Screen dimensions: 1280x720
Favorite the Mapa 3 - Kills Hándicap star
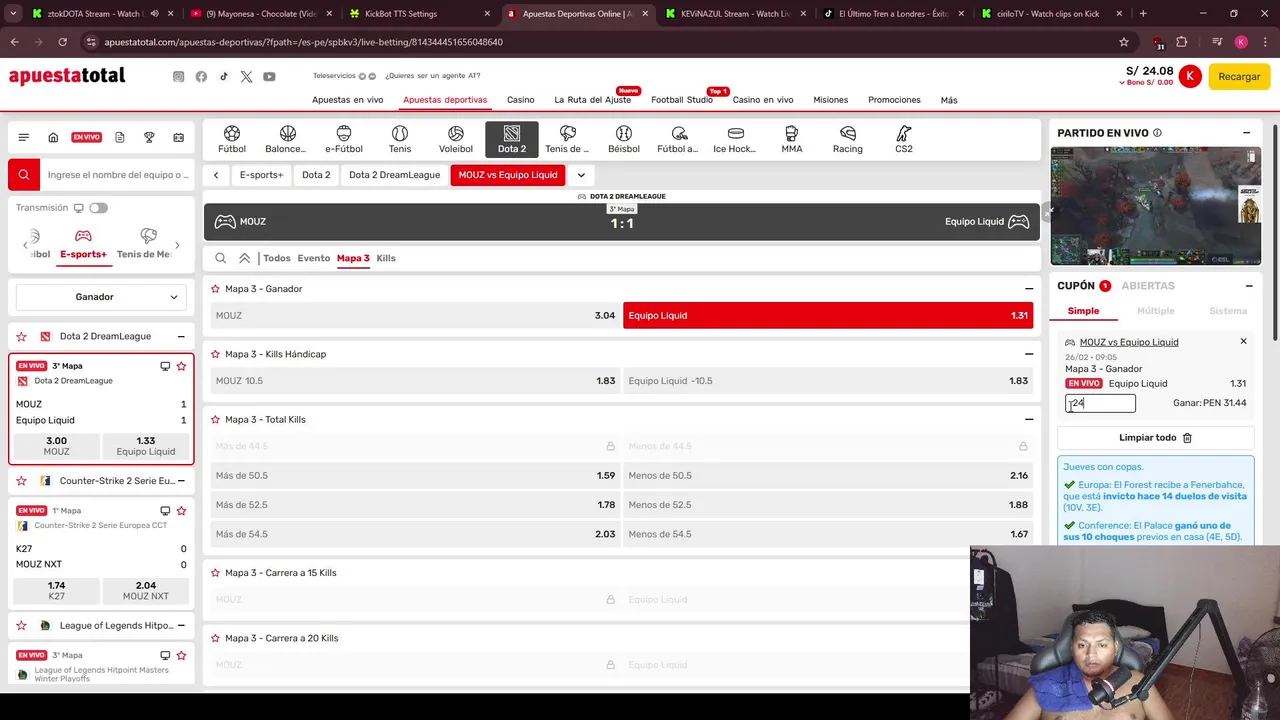click(x=215, y=354)
